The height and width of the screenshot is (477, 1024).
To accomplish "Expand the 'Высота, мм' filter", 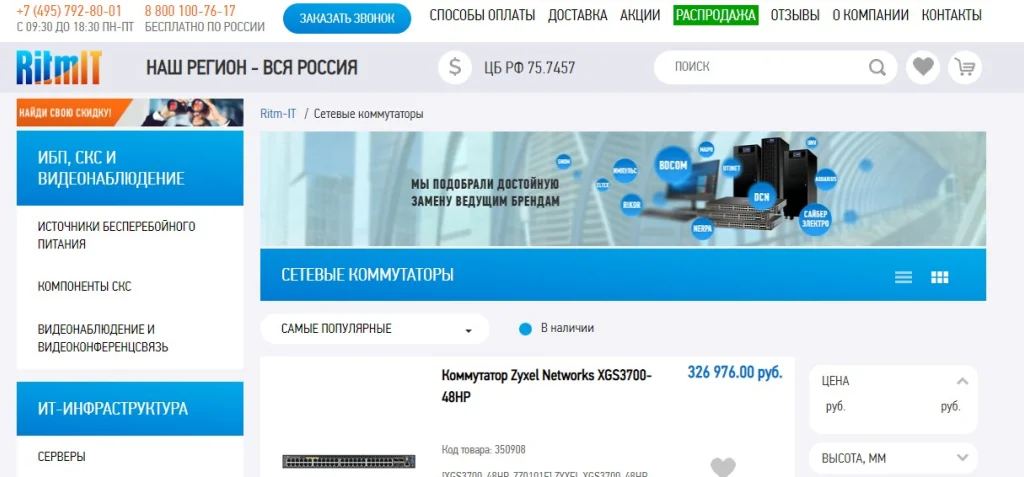I will click(962, 458).
